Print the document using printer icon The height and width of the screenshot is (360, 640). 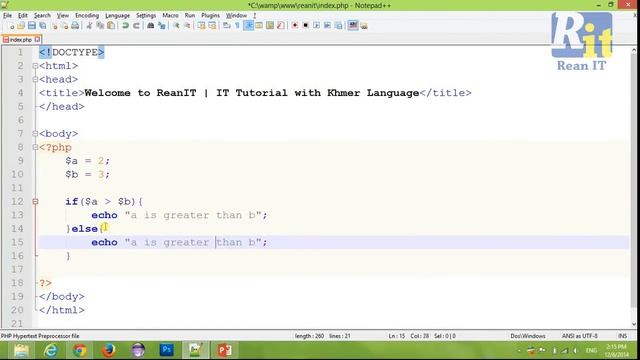[x=75, y=26]
